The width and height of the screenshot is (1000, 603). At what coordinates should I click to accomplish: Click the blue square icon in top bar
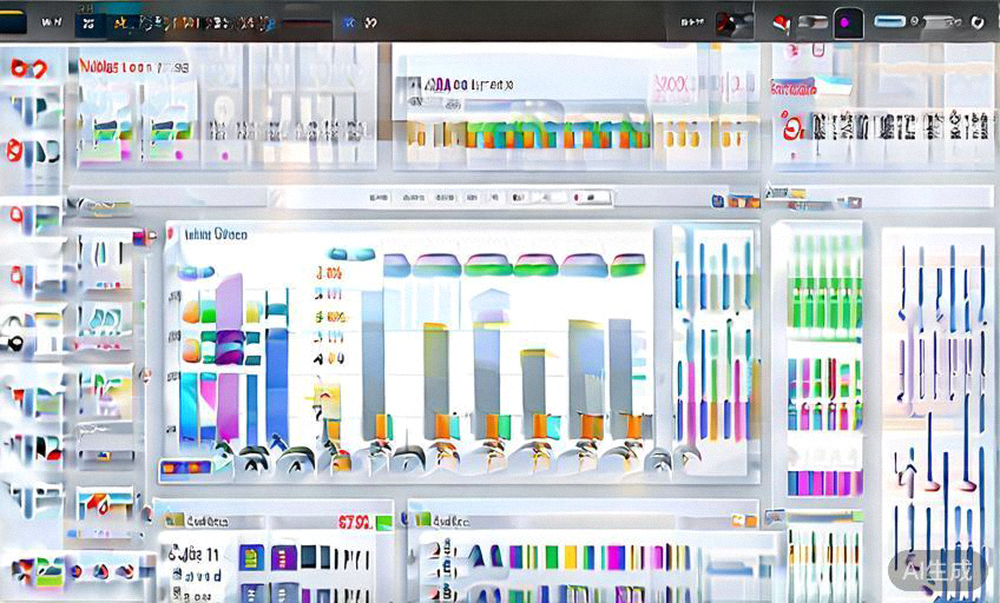pyautogui.click(x=349, y=21)
